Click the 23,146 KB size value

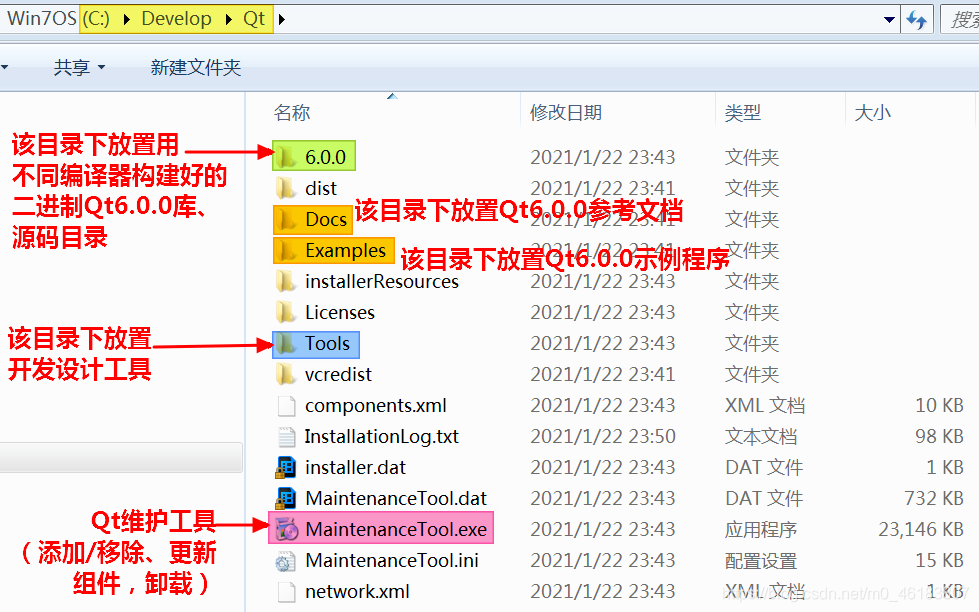921,530
